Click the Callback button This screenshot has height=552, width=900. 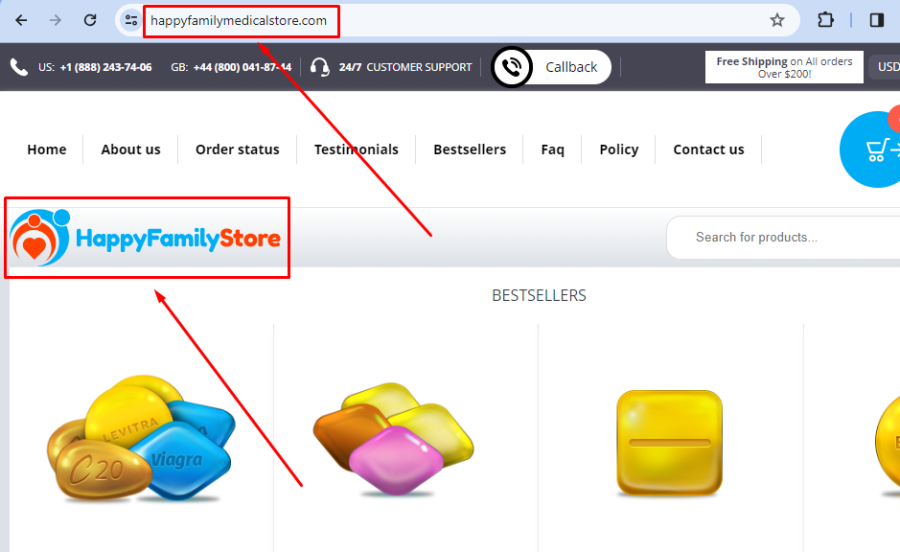(552, 67)
